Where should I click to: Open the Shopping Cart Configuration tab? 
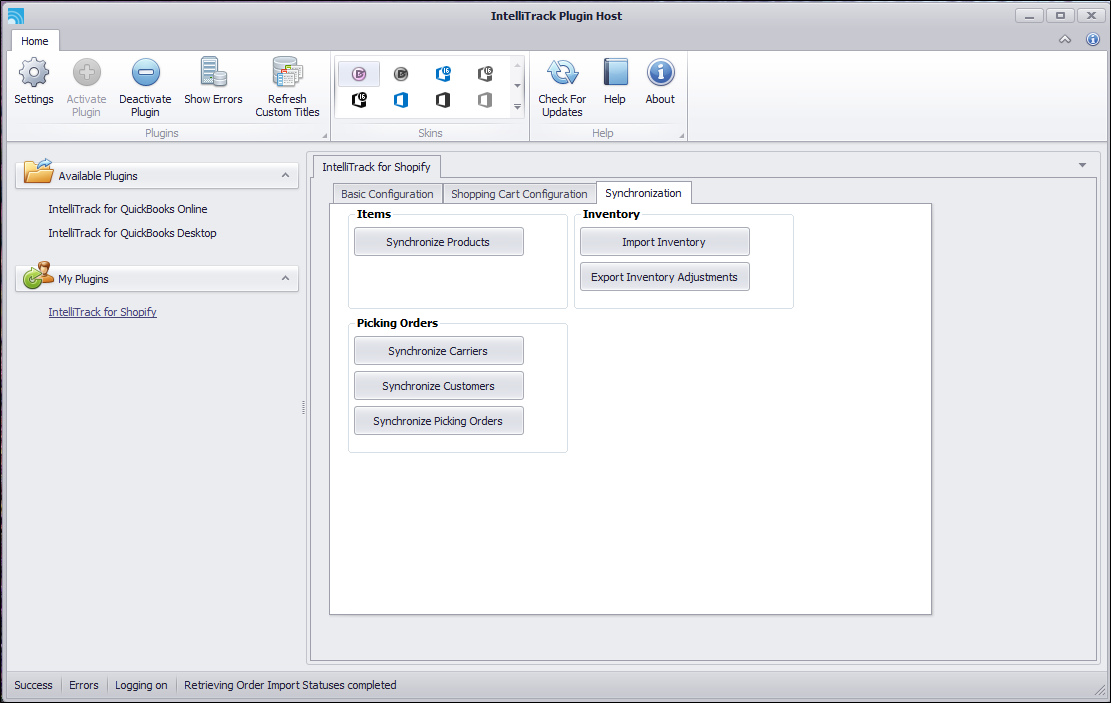pyautogui.click(x=519, y=194)
